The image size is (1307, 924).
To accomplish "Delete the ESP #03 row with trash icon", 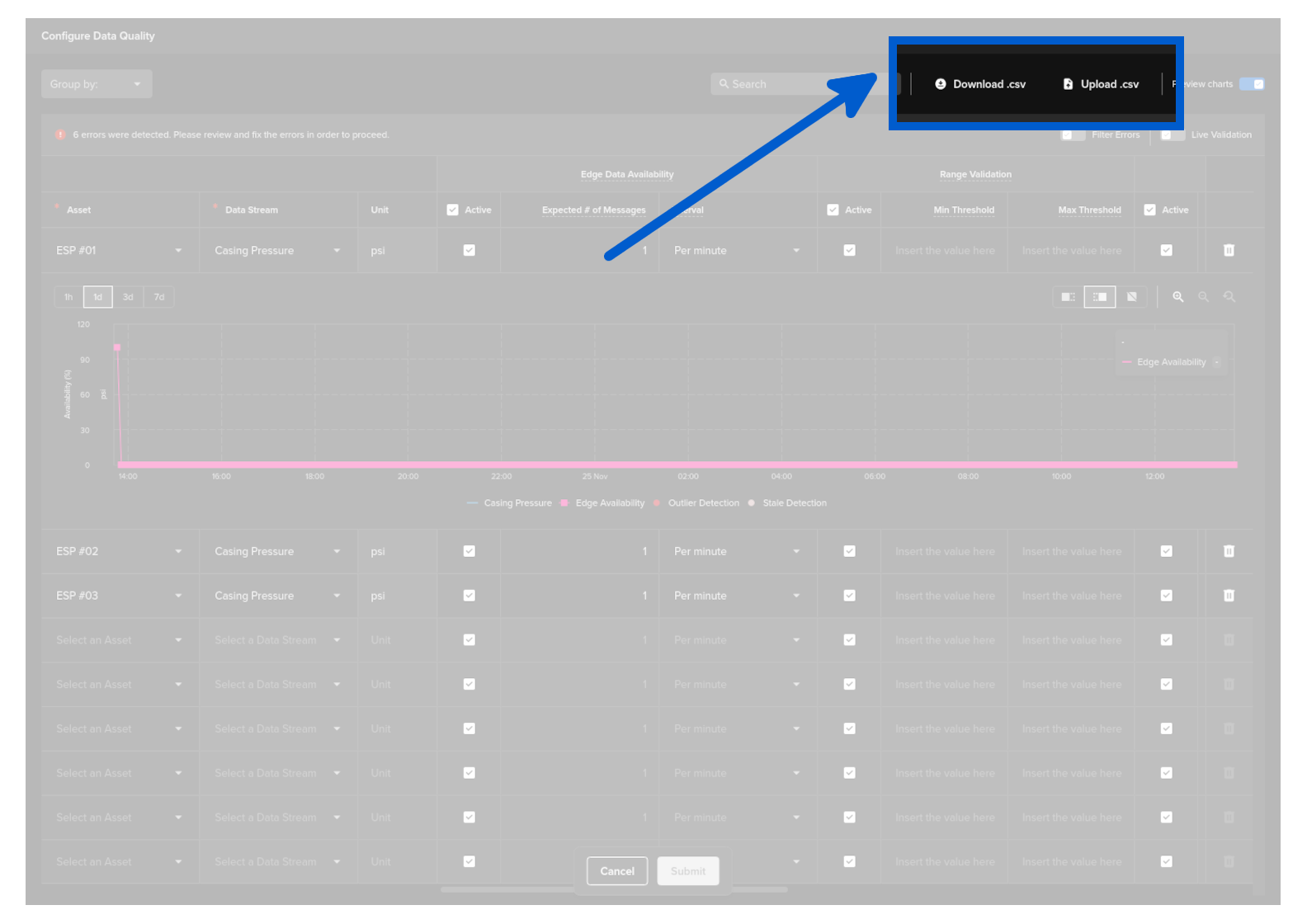I will point(1229,596).
